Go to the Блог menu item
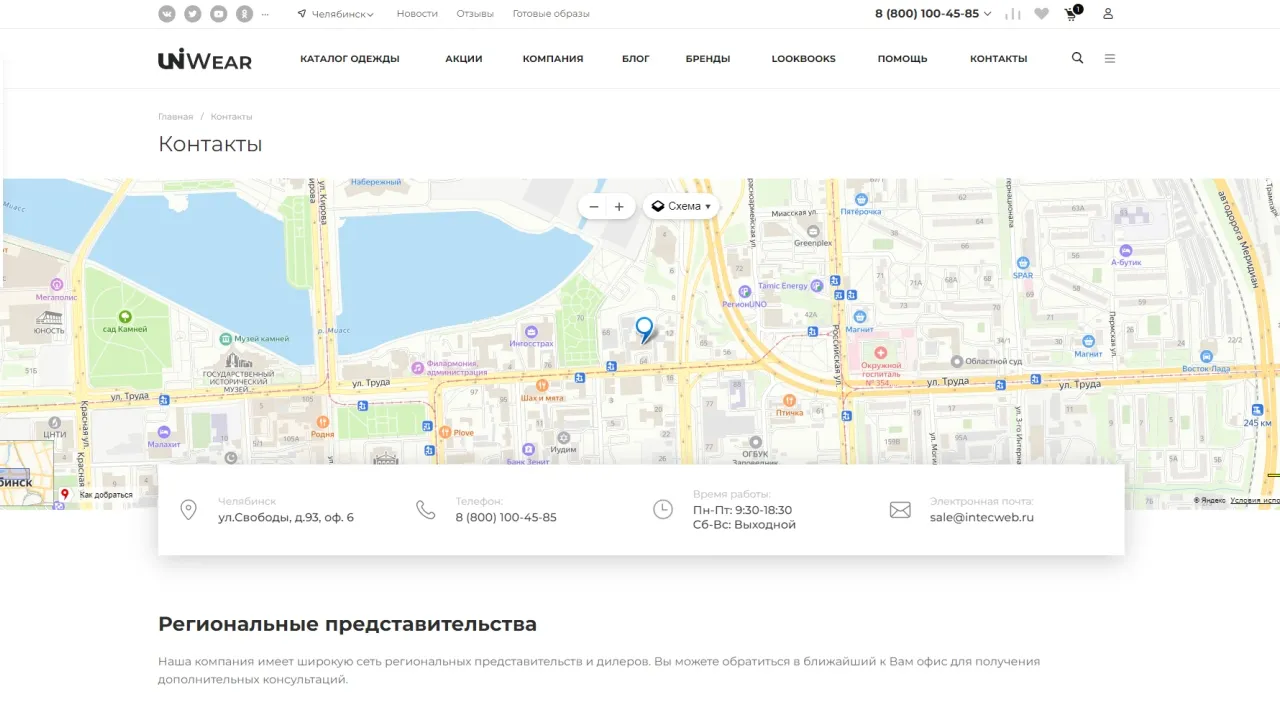1280x720 pixels. (636, 59)
